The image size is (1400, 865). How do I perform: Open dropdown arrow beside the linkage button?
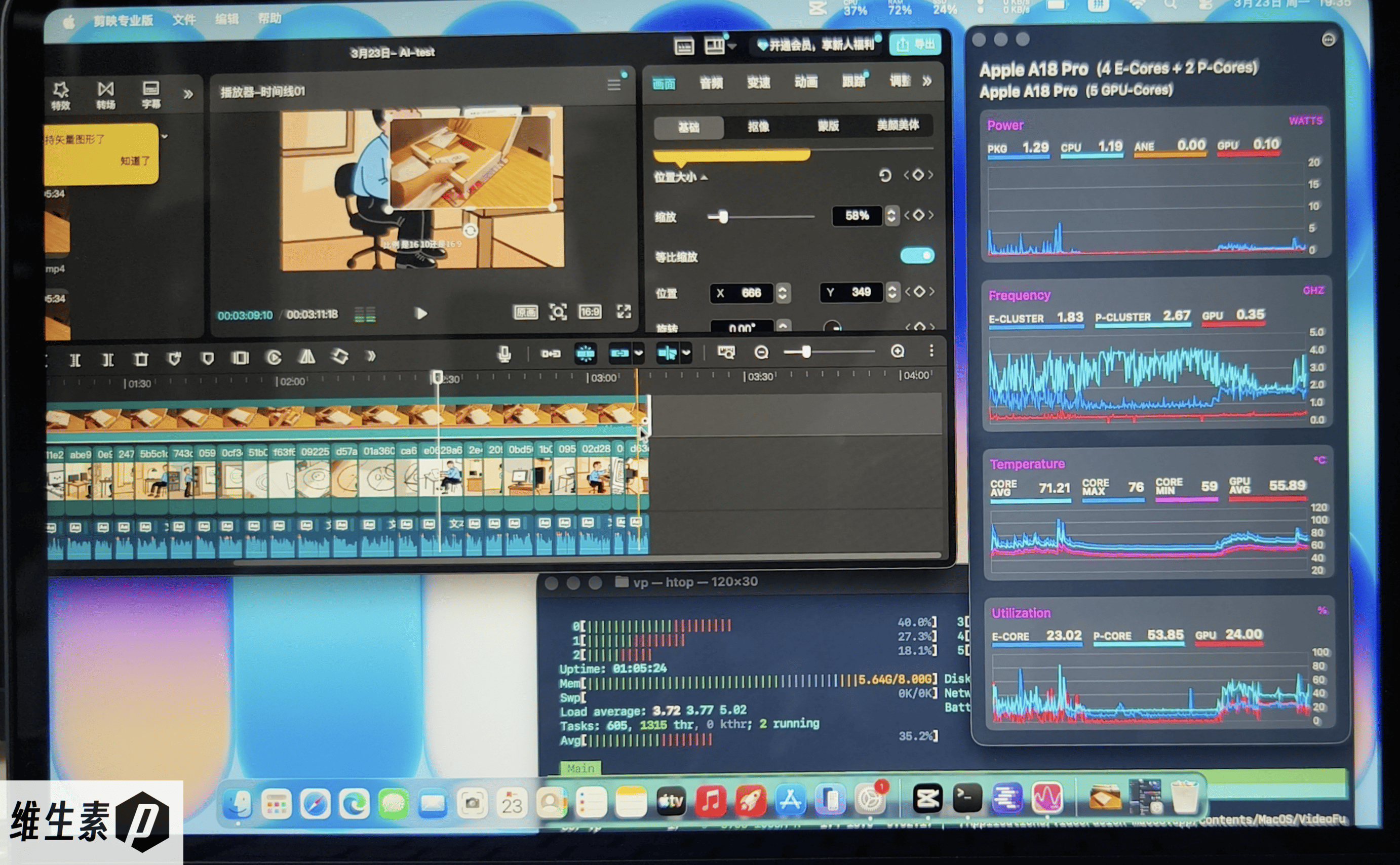click(639, 353)
